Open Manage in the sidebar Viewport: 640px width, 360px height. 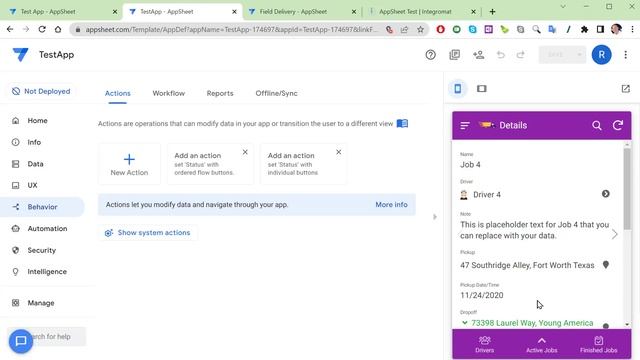(x=42, y=302)
